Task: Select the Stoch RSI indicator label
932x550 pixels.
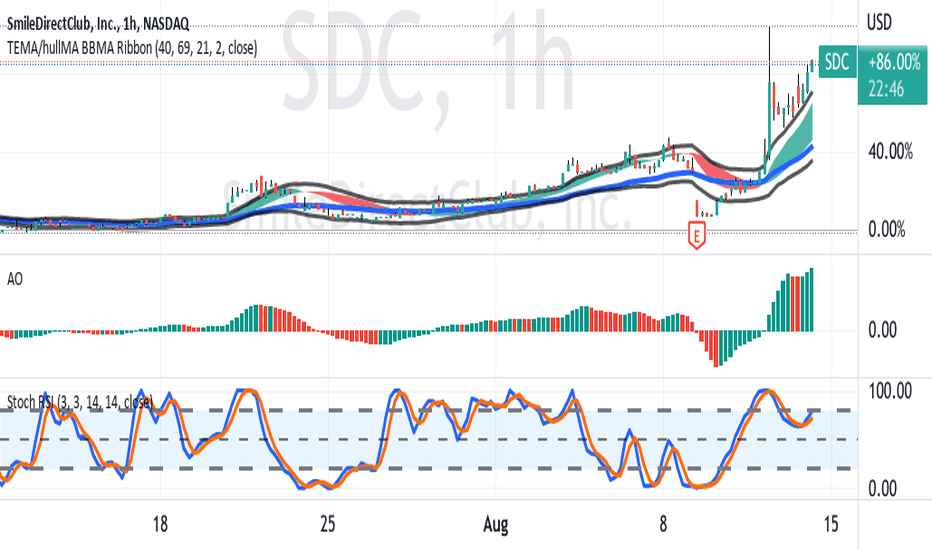Action: pyautogui.click(x=80, y=403)
